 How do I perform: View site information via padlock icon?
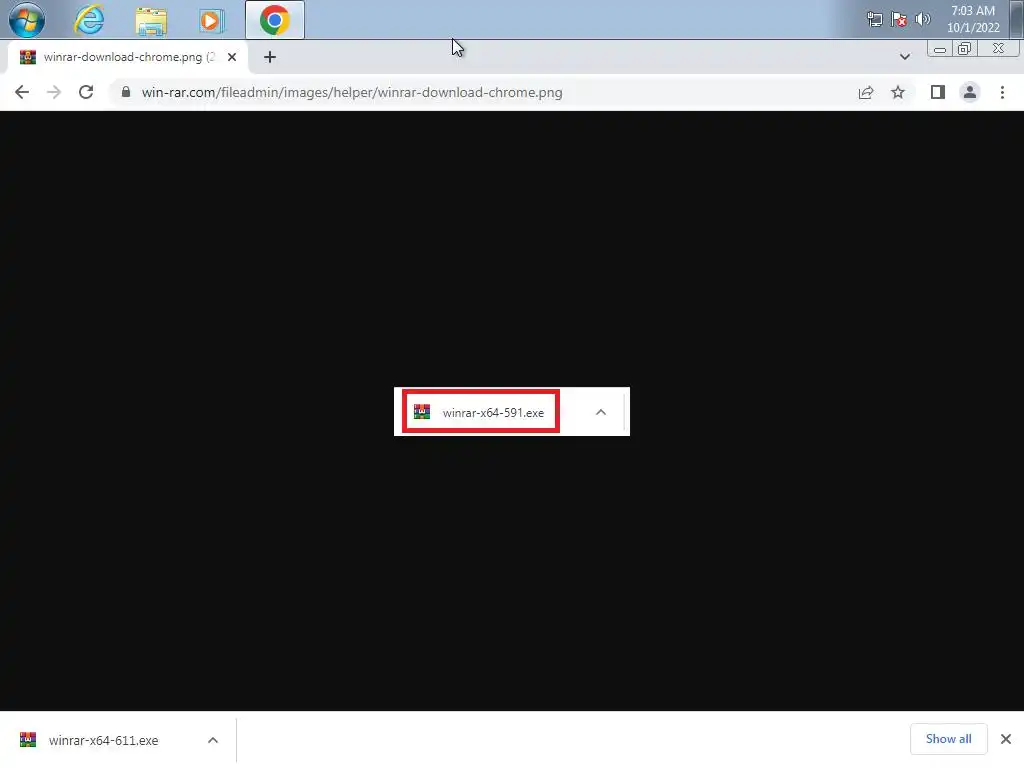(x=126, y=92)
